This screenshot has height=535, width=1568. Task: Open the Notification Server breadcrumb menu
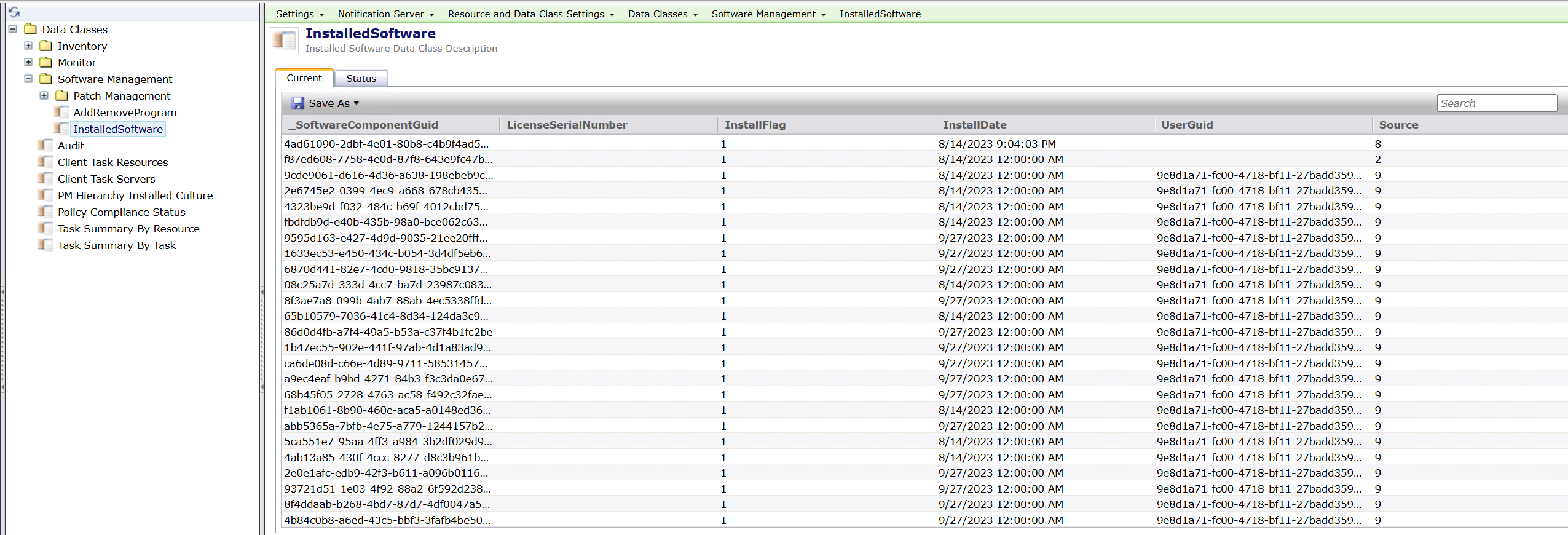pyautogui.click(x=385, y=14)
